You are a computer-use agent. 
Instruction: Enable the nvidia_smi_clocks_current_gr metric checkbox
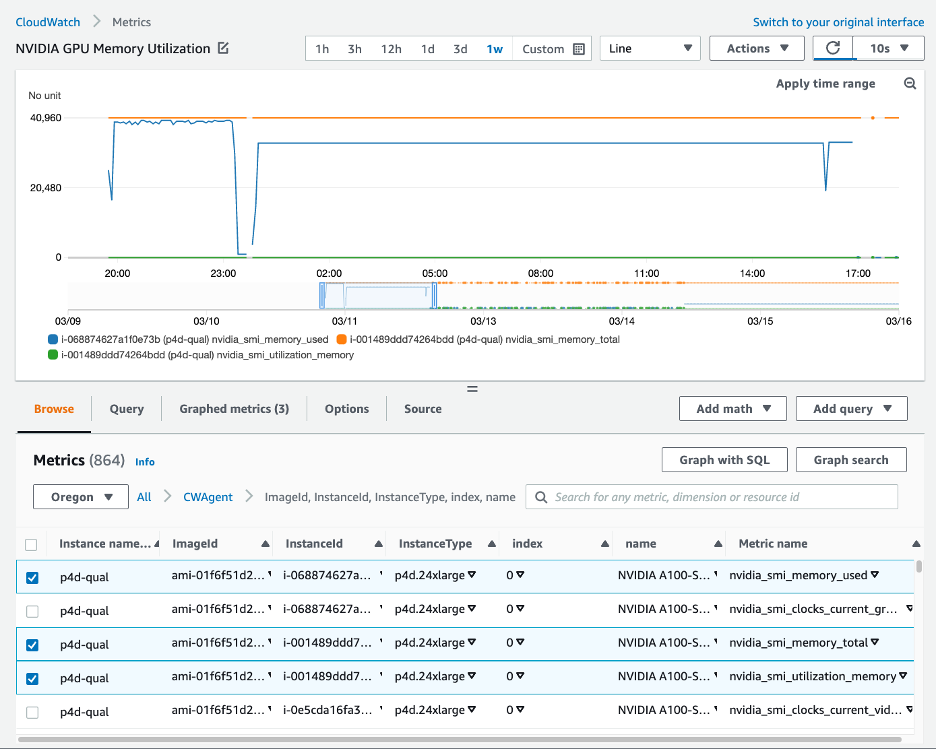pyautogui.click(x=31, y=610)
